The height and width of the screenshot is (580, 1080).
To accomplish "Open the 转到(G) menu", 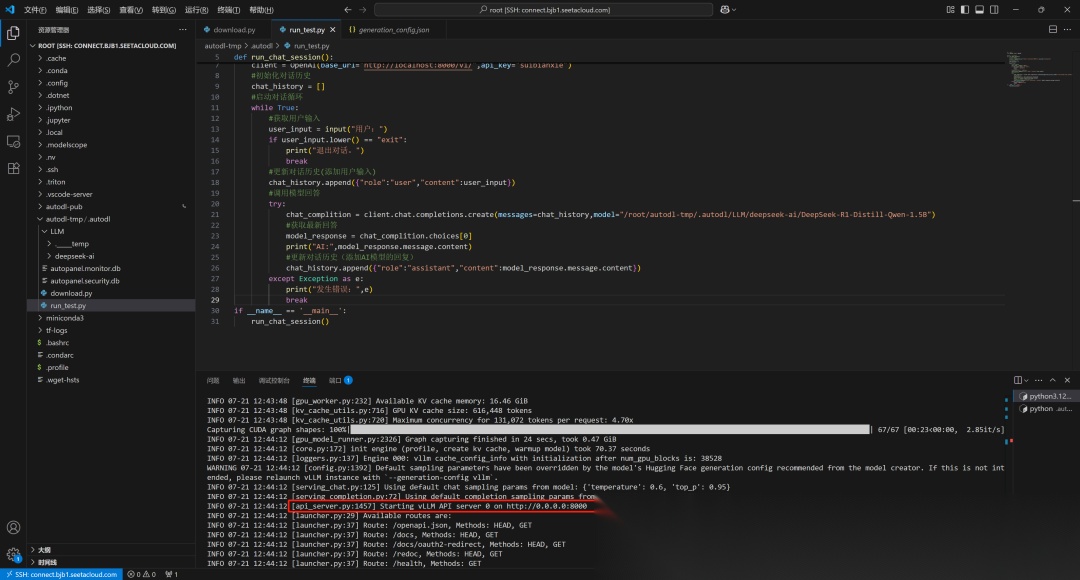I will tap(163, 10).
